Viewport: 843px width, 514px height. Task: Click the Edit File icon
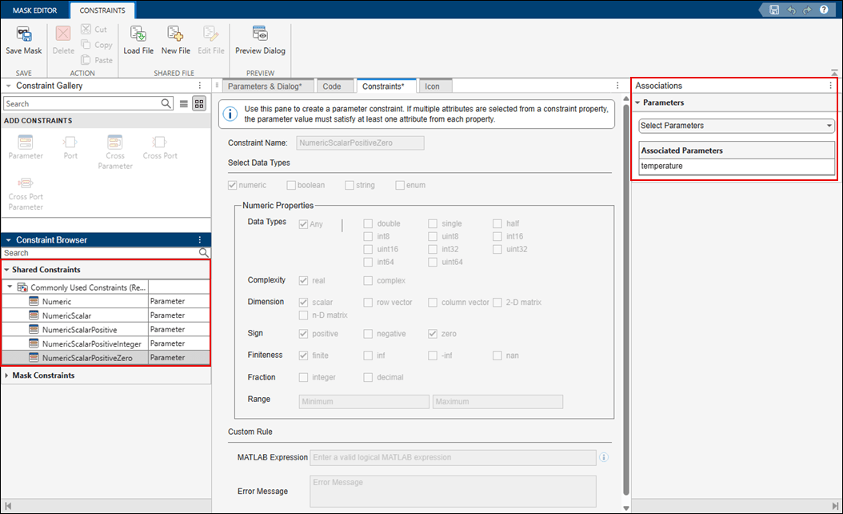pyautogui.click(x=211, y=34)
